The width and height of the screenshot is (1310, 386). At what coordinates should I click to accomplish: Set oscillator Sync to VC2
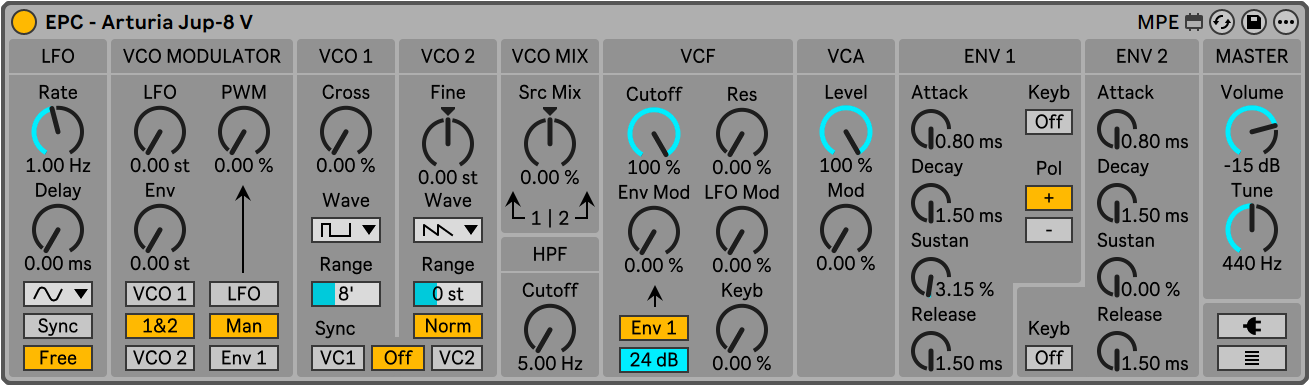pos(457,358)
